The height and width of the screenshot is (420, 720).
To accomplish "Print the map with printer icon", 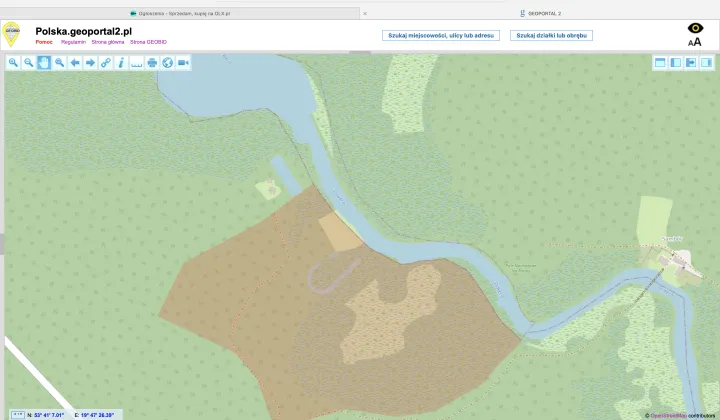I will 152,63.
